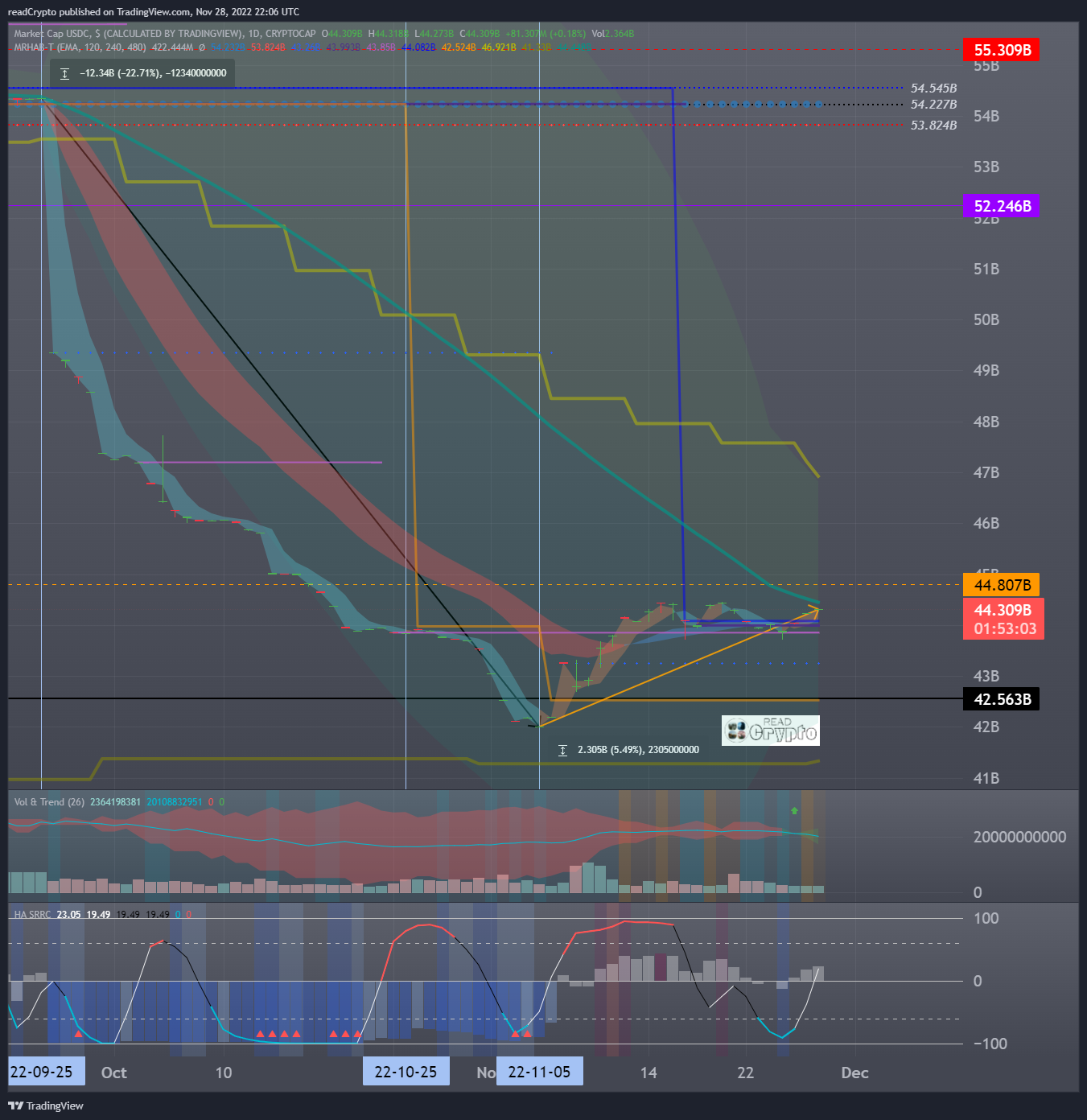Click the orange 42.524B legend value
The width and height of the screenshot is (1087, 1120).
pos(459,47)
